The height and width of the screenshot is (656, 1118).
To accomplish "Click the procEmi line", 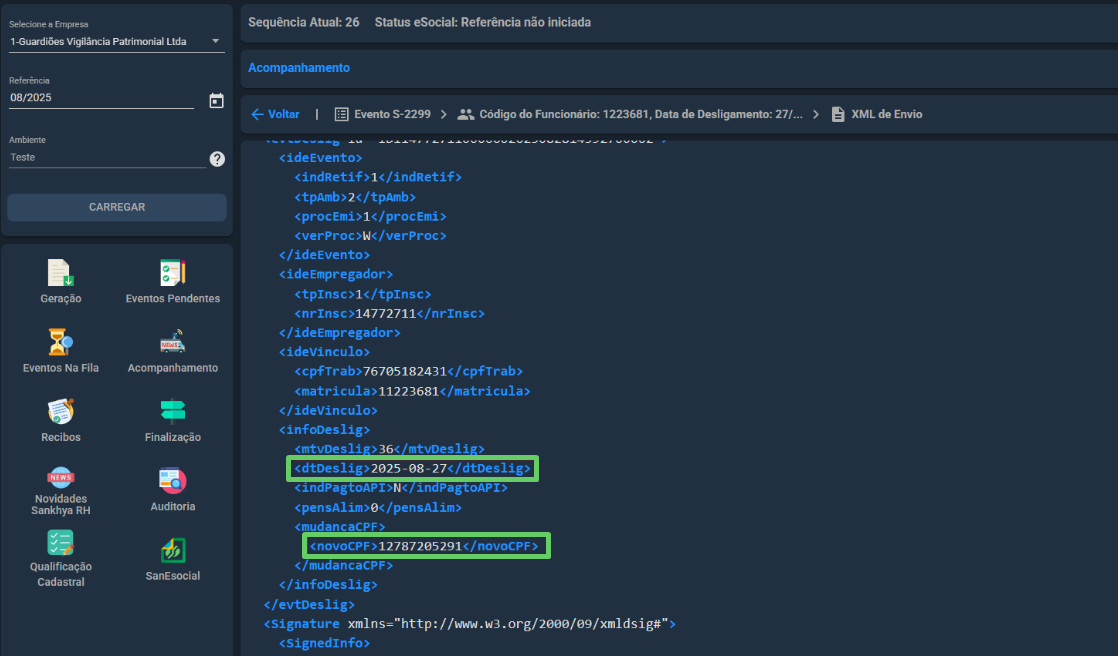I will tap(370, 216).
